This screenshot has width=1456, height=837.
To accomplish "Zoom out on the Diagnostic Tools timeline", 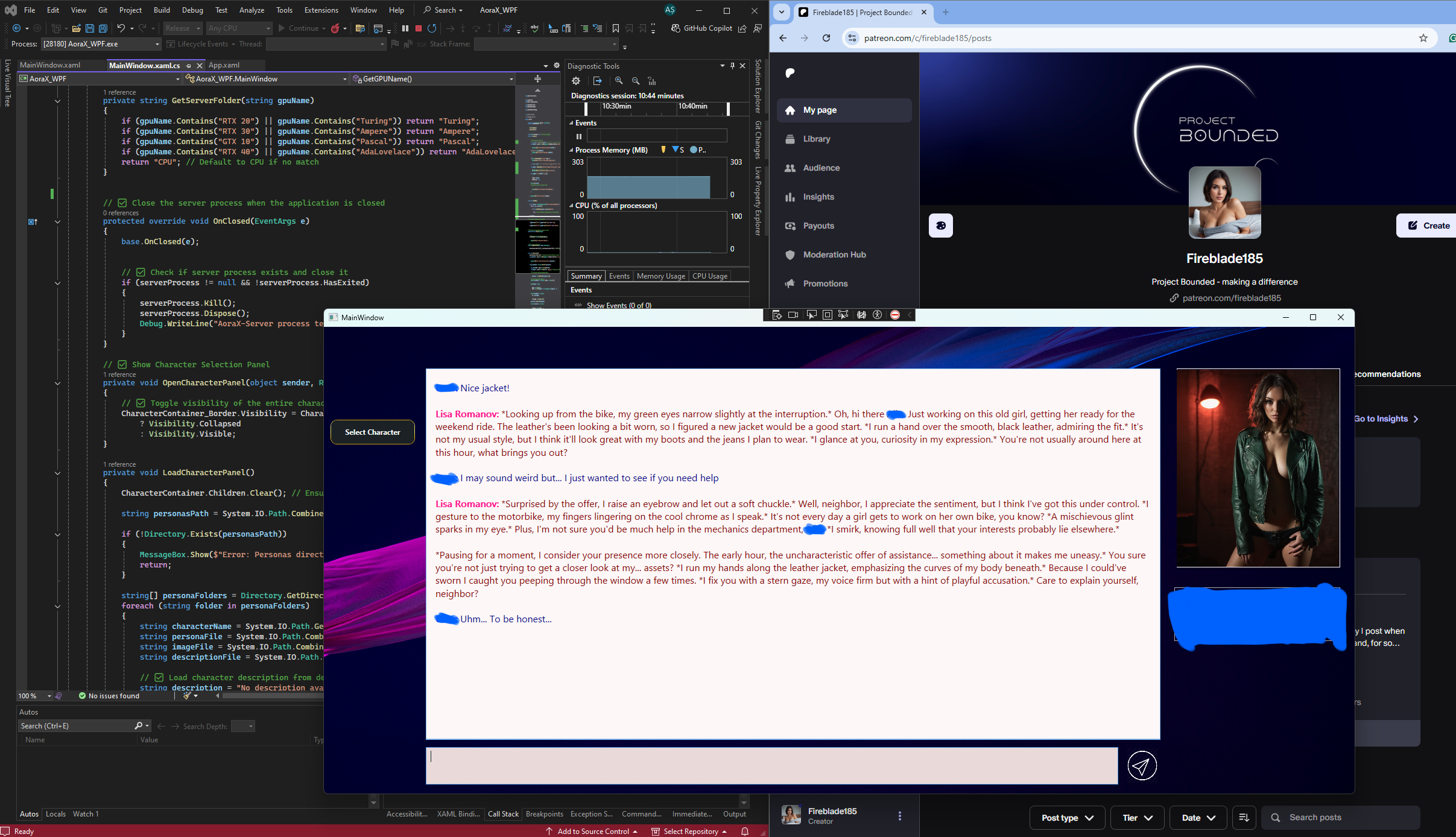I will [x=636, y=81].
